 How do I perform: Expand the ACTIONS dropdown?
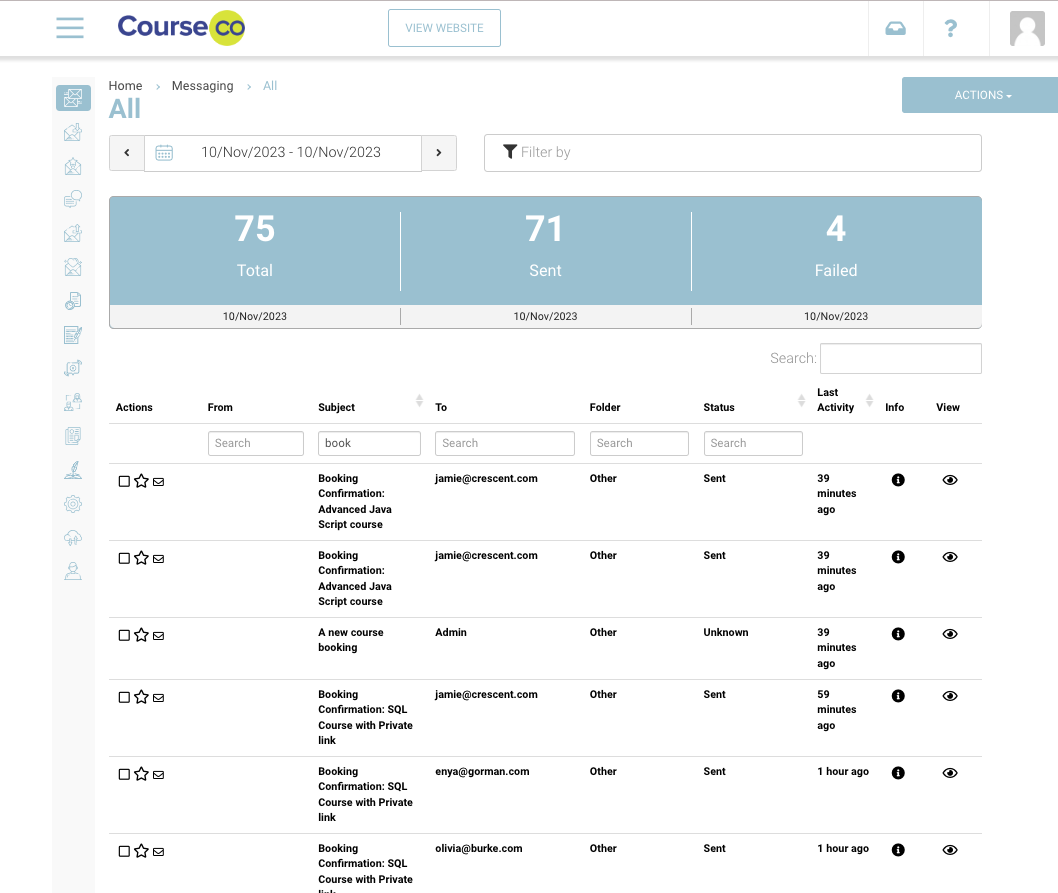pyautogui.click(x=982, y=95)
